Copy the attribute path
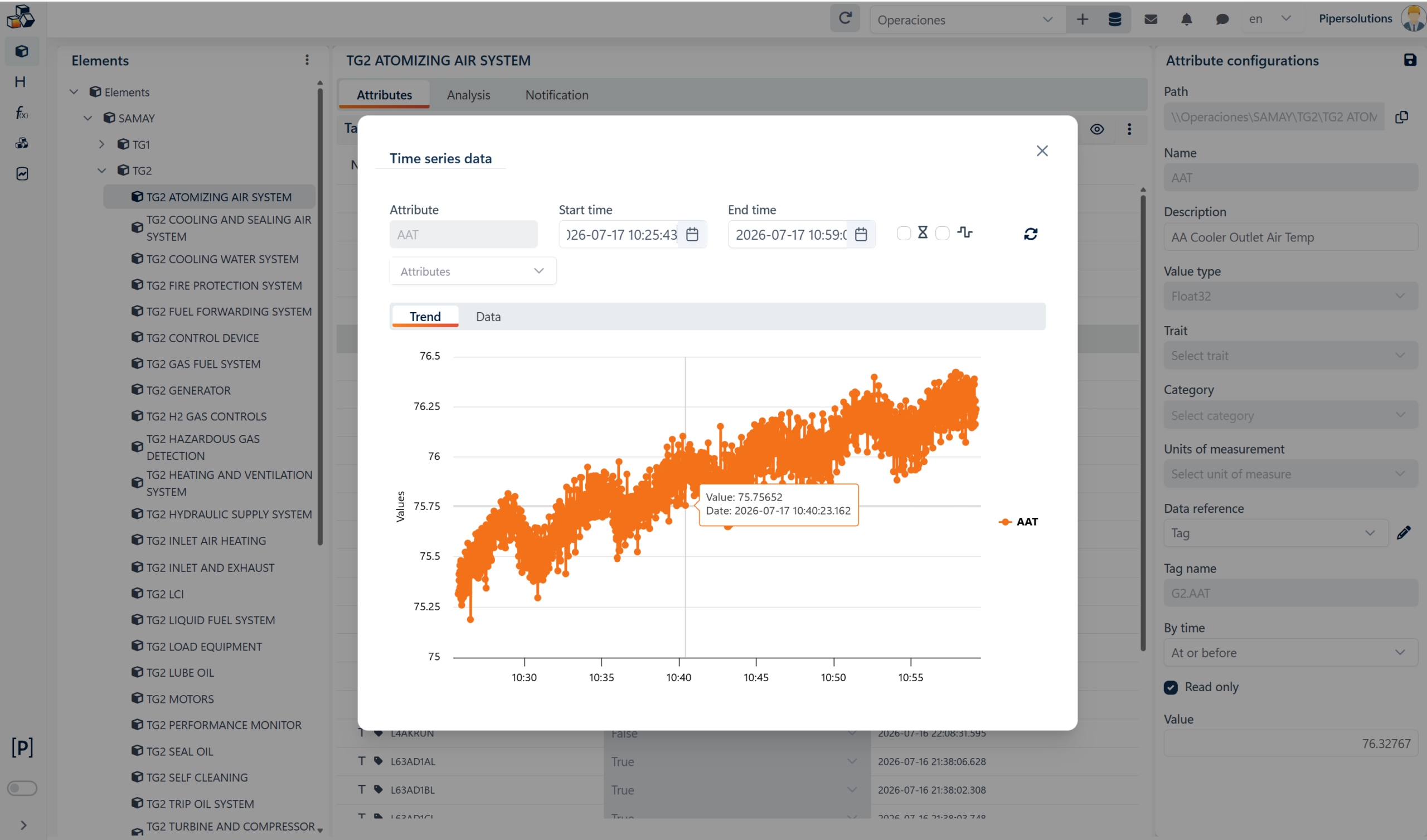 pos(1401,117)
